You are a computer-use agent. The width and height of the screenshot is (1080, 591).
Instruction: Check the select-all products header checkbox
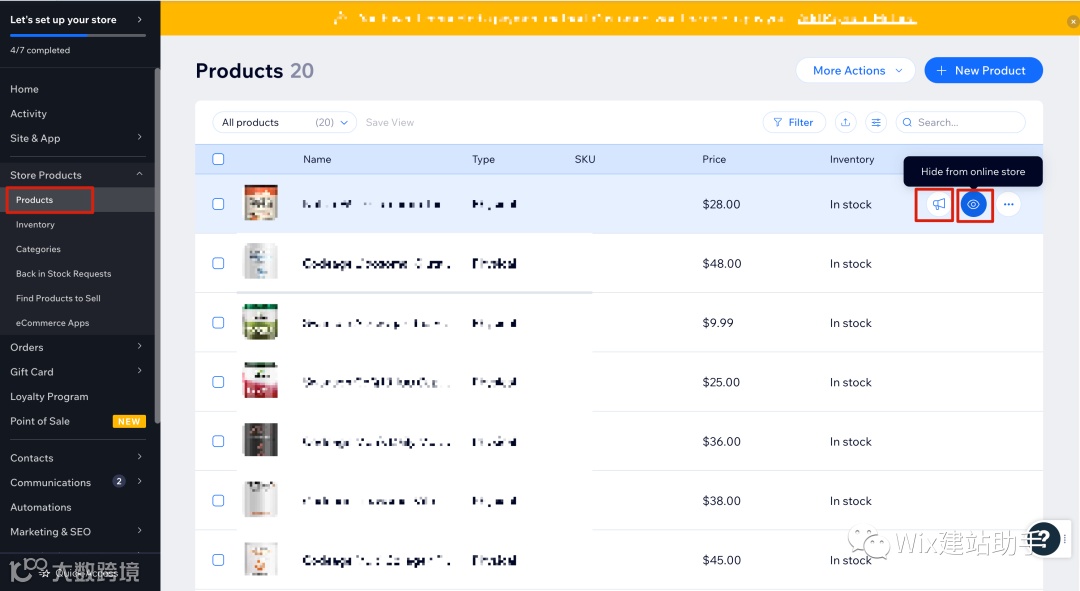[x=219, y=159]
